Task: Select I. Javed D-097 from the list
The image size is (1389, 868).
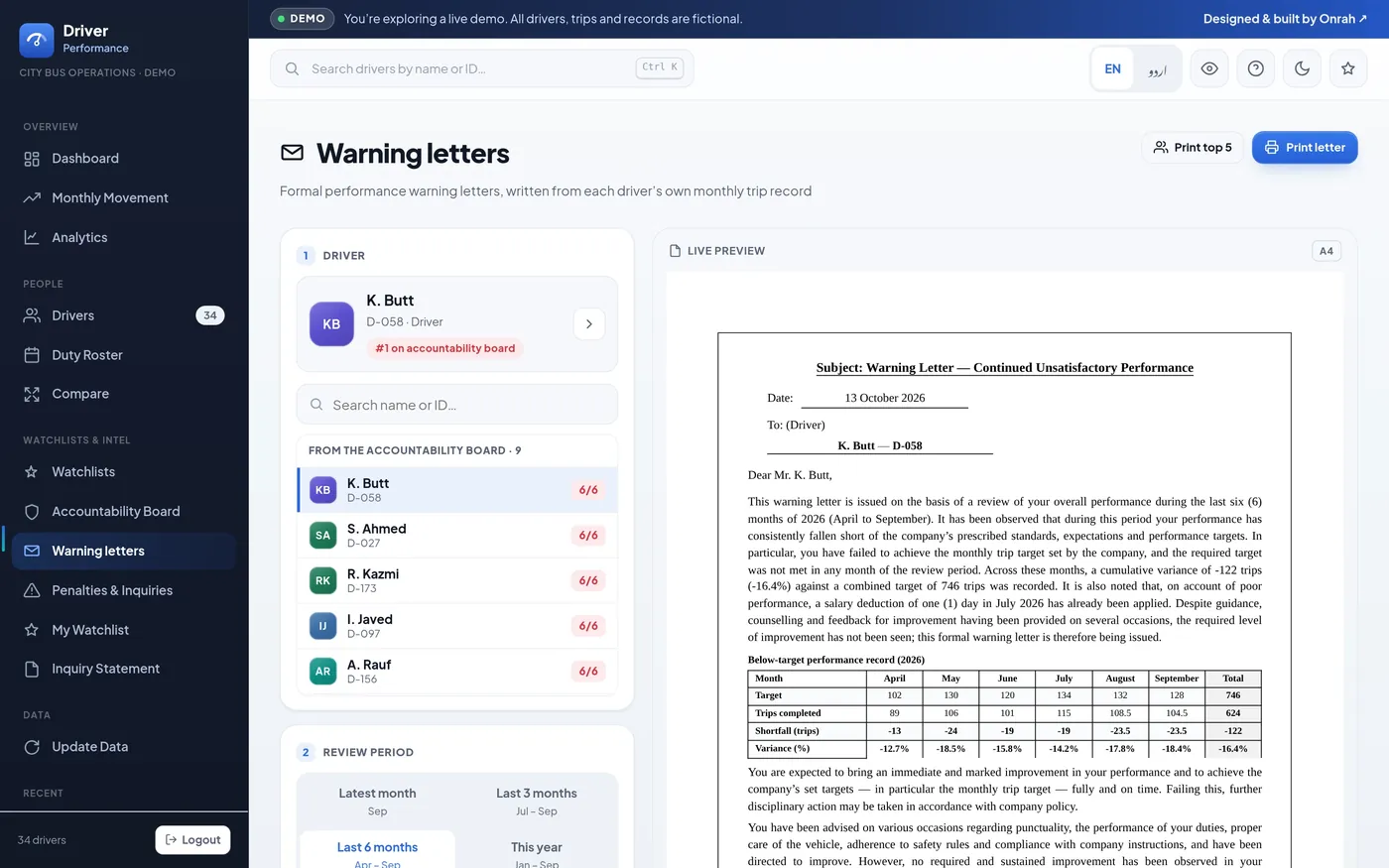Action: click(x=457, y=626)
